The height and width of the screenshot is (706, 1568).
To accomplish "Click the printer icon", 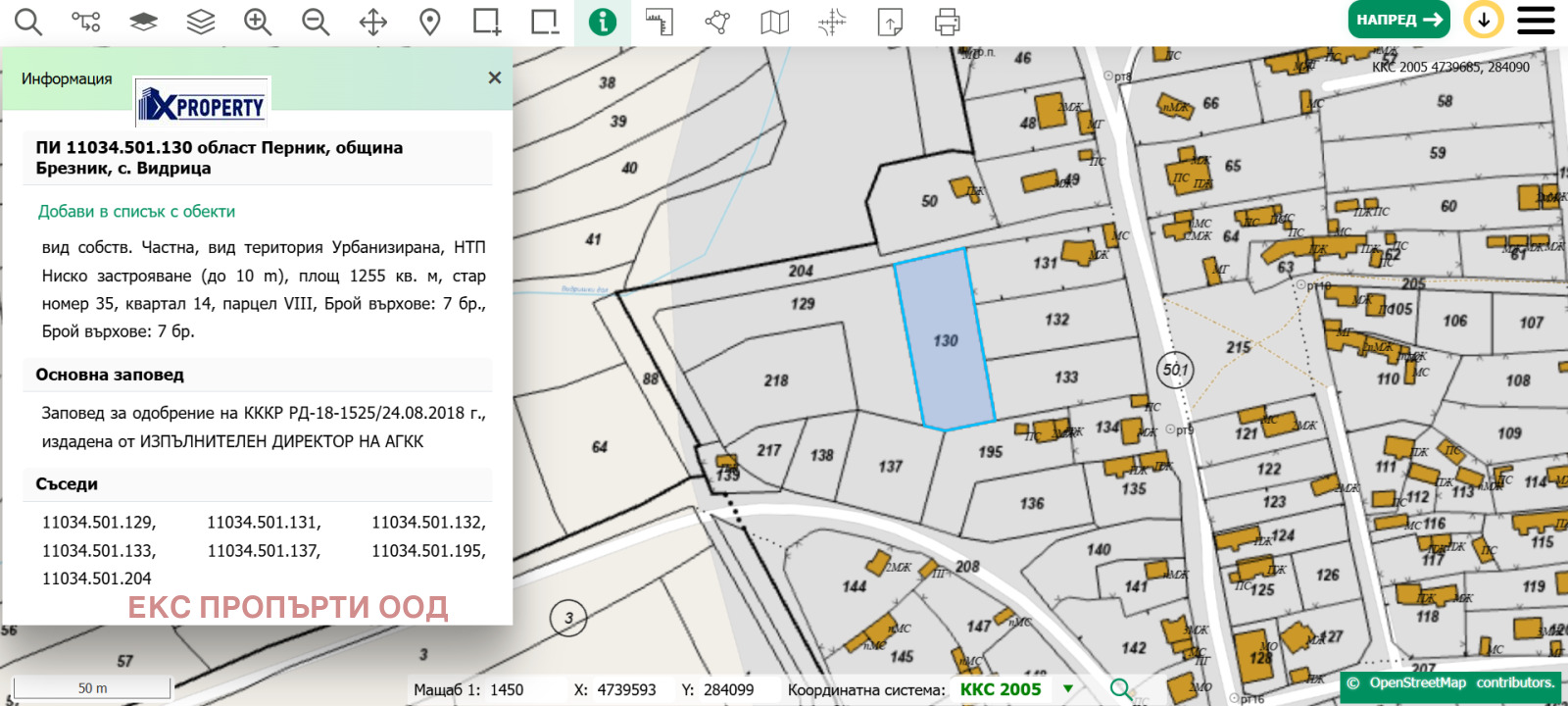I will (947, 22).
